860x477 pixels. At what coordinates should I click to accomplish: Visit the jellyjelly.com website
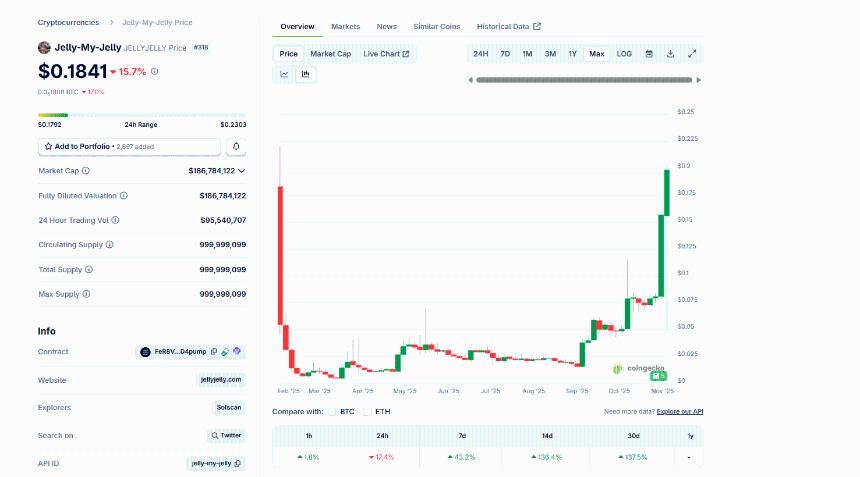pyautogui.click(x=220, y=379)
